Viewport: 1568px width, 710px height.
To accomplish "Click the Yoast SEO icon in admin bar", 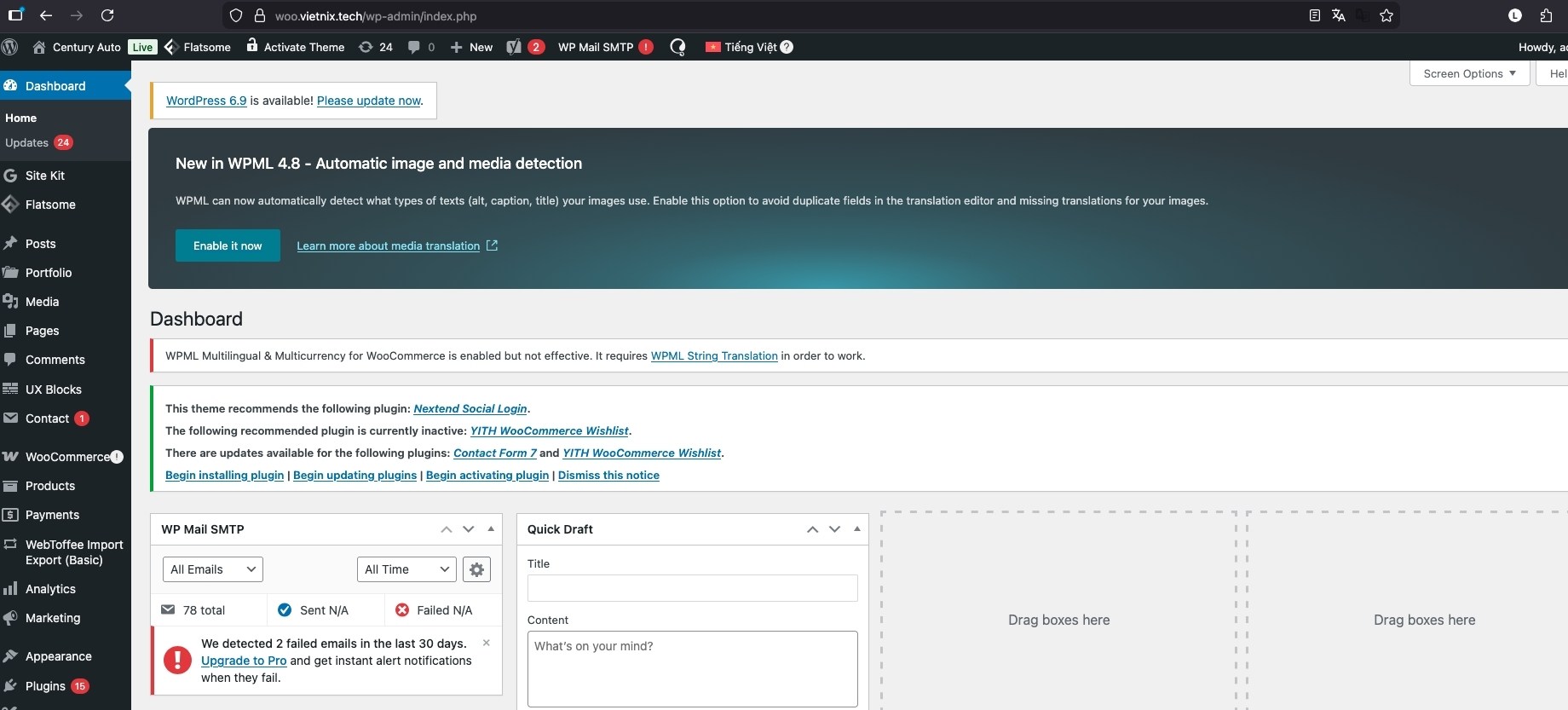I will (514, 47).
